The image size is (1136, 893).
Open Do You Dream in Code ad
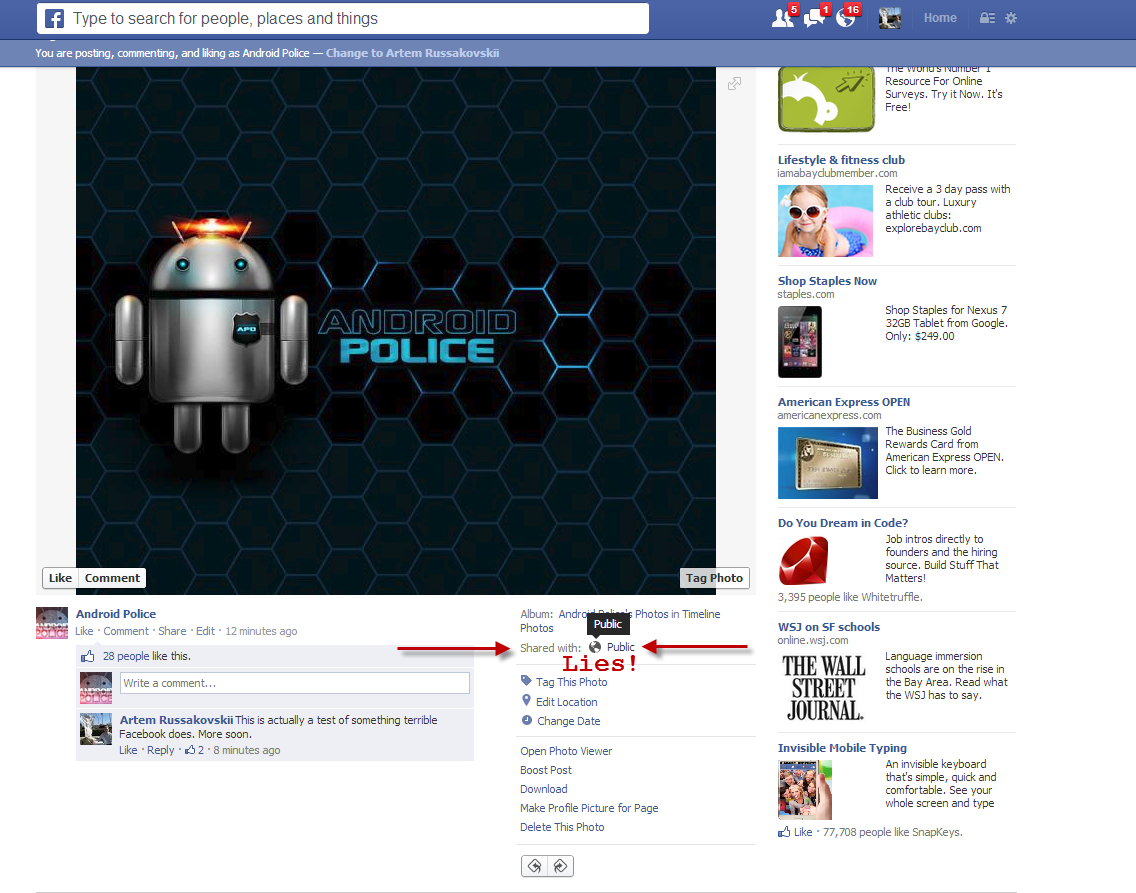pyautogui.click(x=843, y=522)
